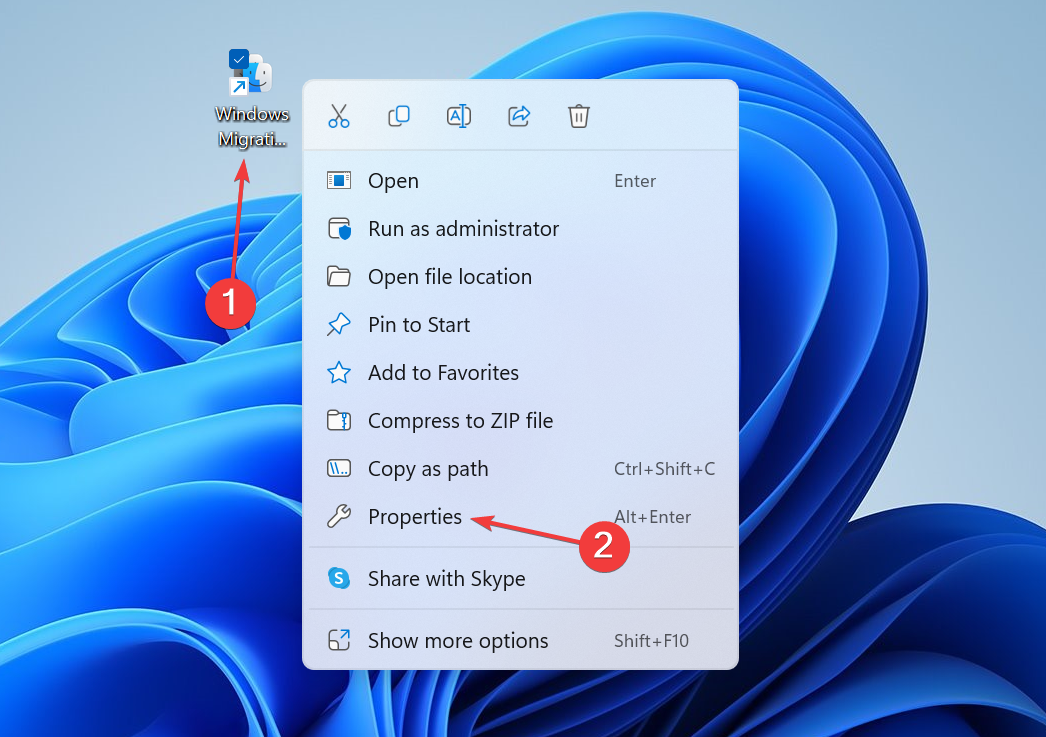Screen dimensions: 1046x737
Task: Select the Windows Migration shortcut icon
Action: click(x=251, y=74)
